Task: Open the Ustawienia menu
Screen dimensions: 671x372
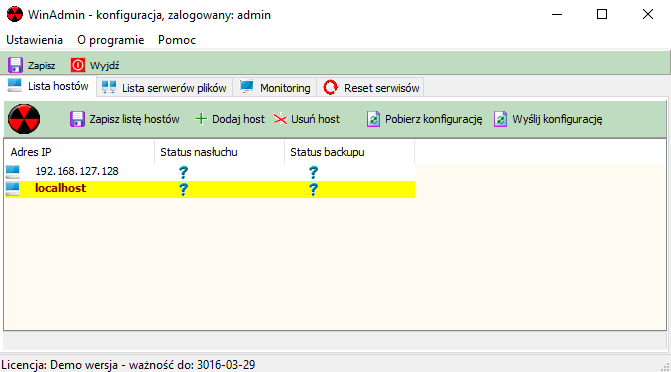Action: point(34,40)
